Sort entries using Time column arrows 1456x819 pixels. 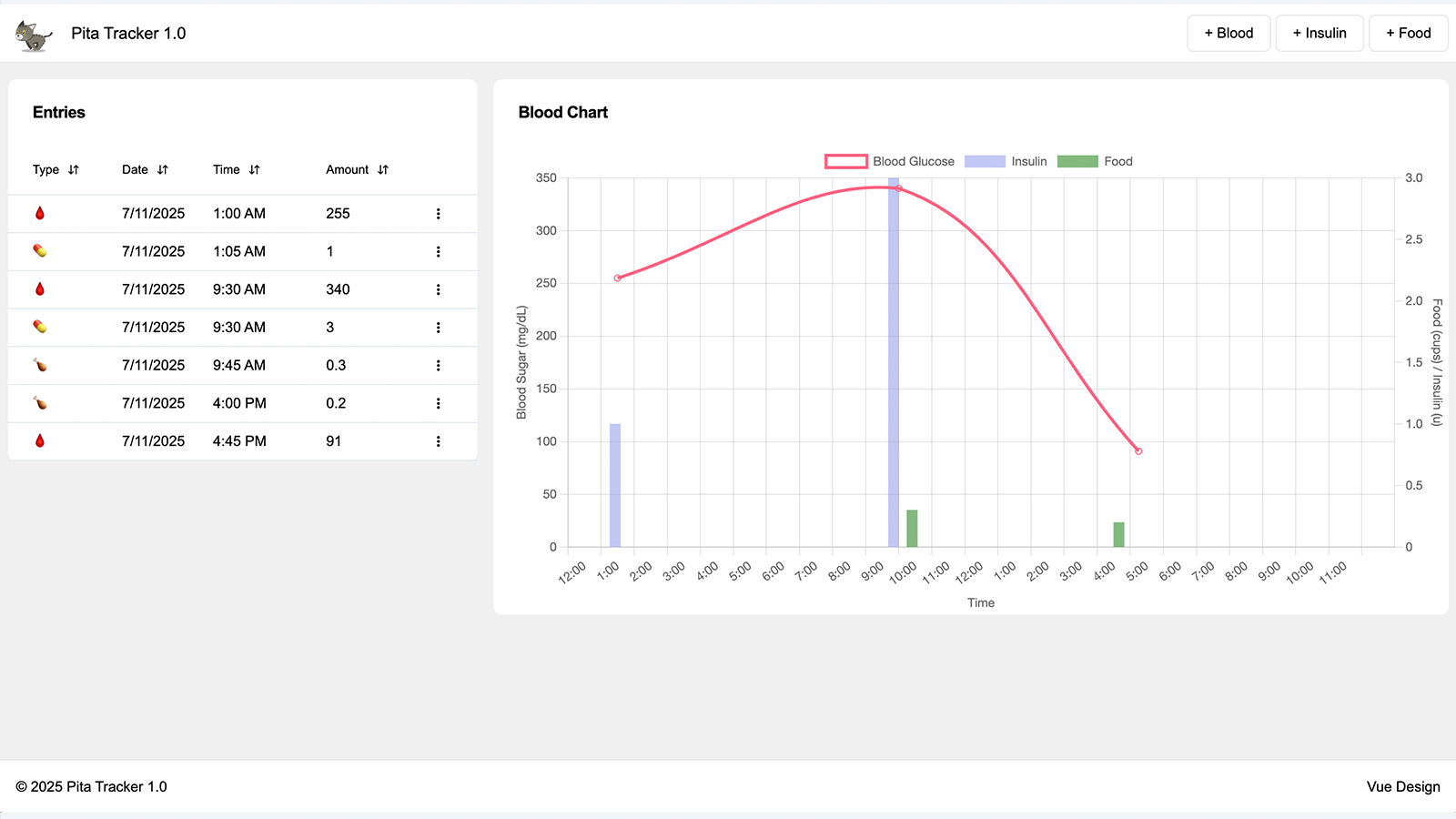click(x=255, y=170)
